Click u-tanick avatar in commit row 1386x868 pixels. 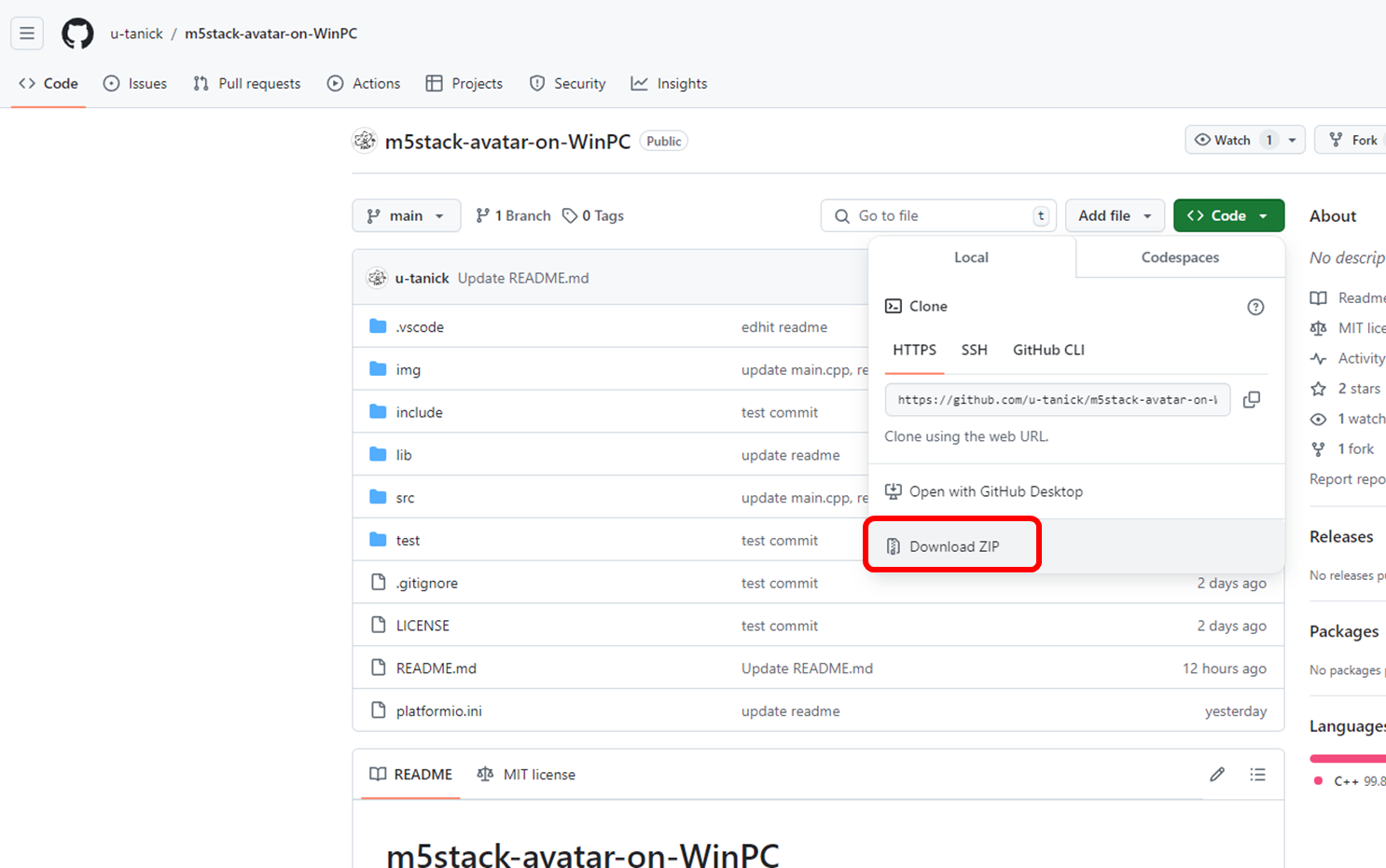pos(377,278)
